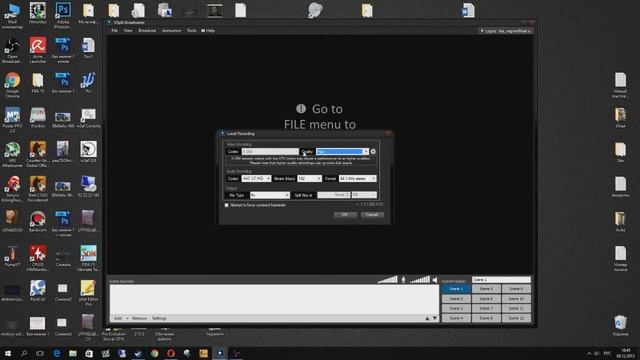The height and width of the screenshot is (360, 640).
Task: Click the Split files unit field
Action: 364,195
